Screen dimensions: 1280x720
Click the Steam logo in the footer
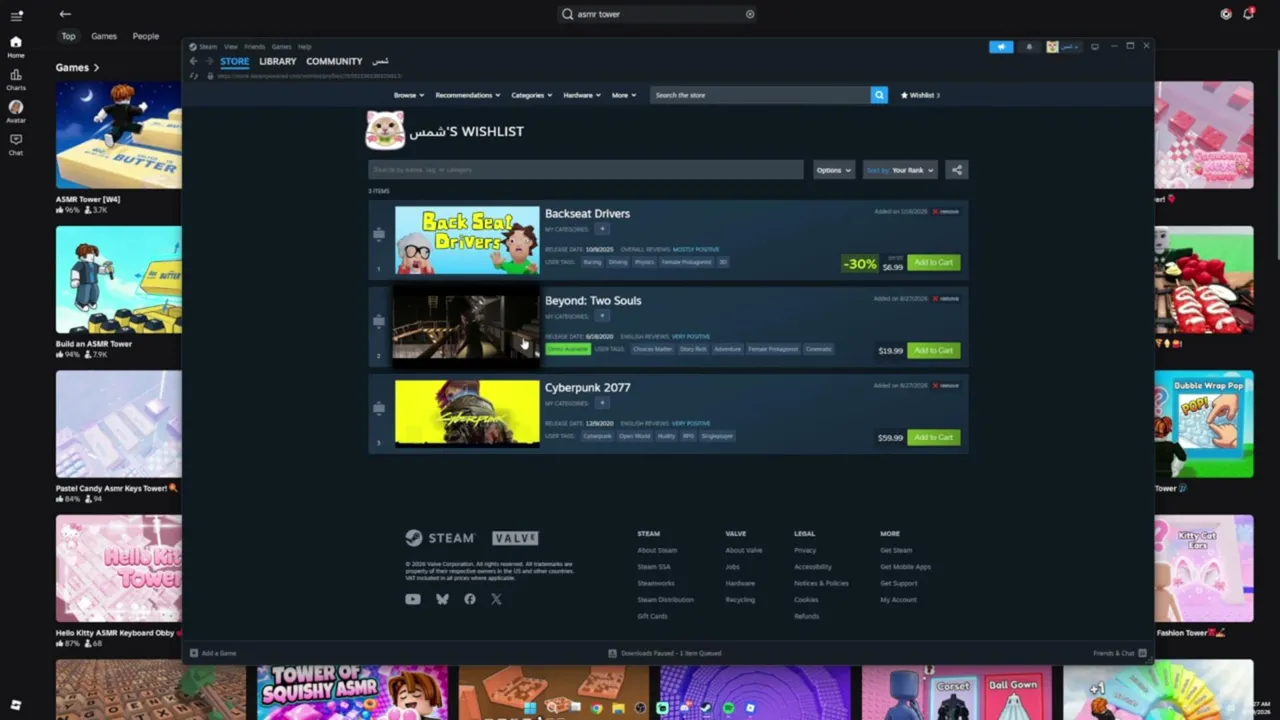click(440, 538)
